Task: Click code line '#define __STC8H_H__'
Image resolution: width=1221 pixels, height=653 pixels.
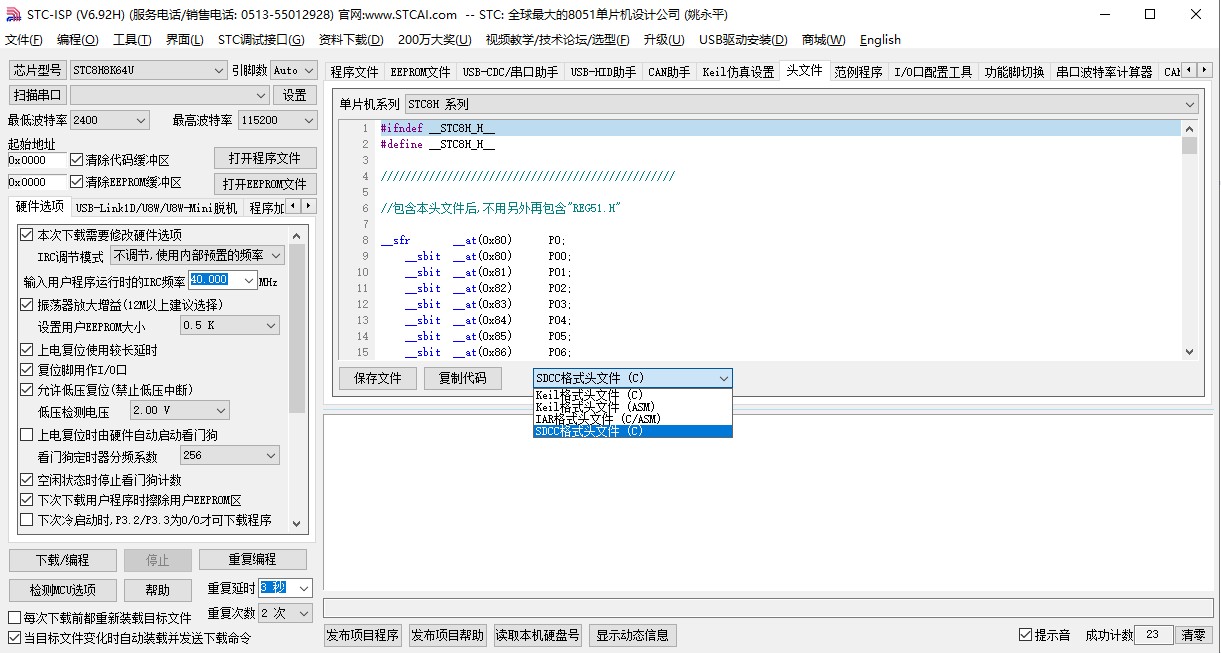Action: point(437,144)
